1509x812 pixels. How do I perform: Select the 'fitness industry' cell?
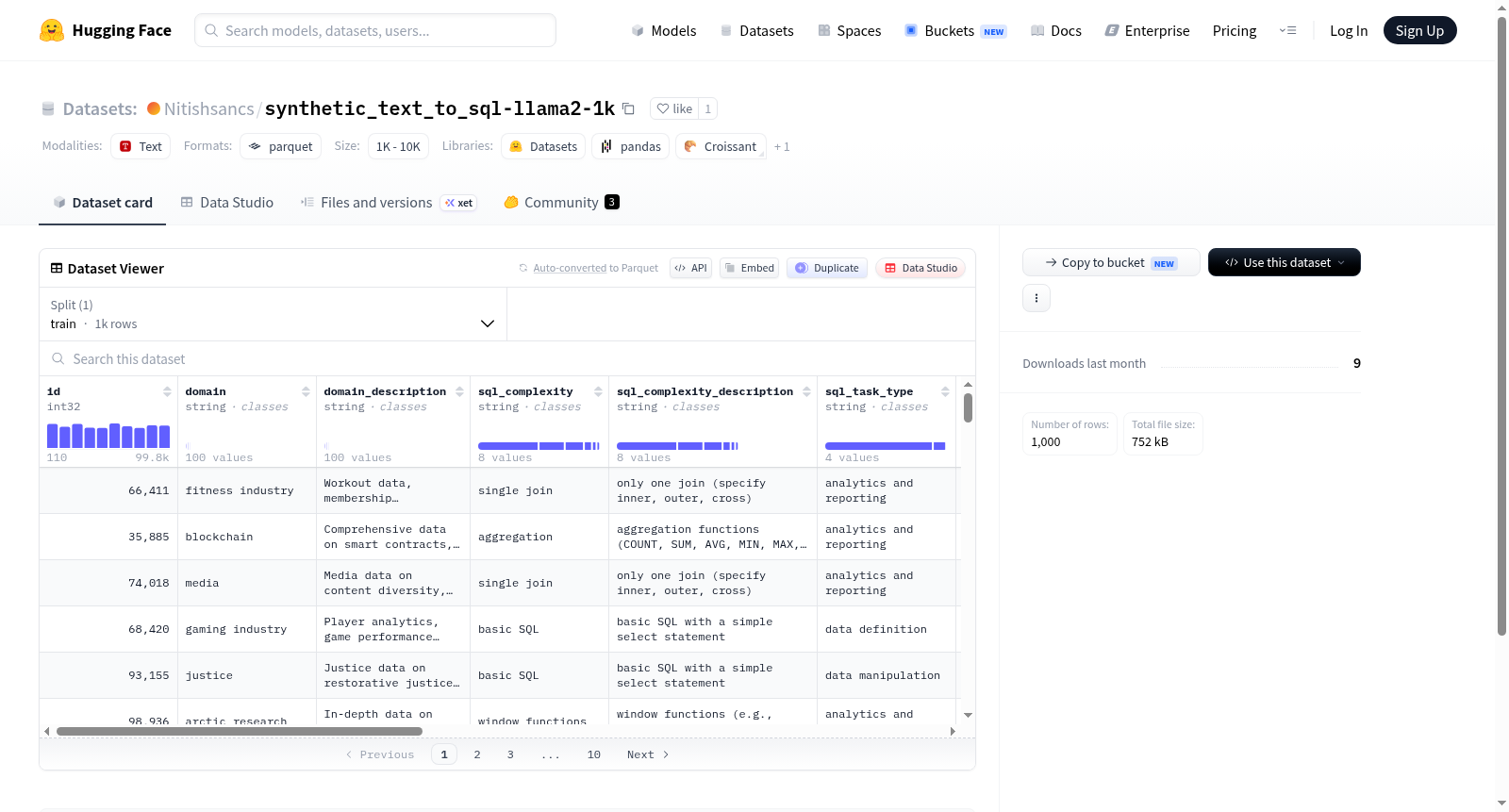(x=247, y=490)
